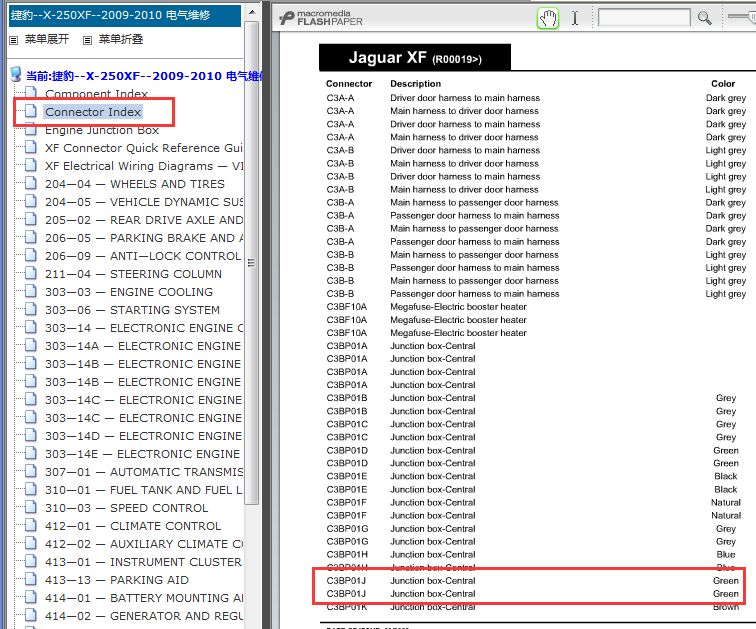Click the page icon beside 303-14E entry
The height and width of the screenshot is (629, 756).
pos(31,453)
